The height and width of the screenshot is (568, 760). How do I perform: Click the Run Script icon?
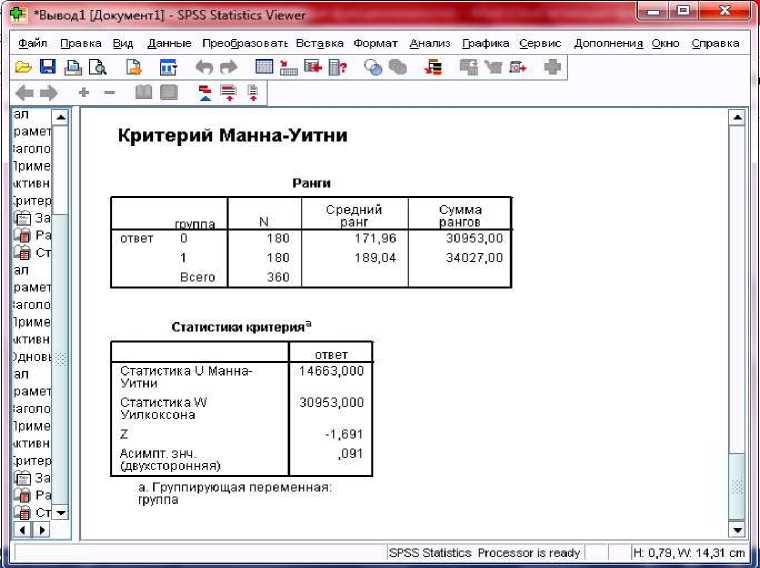518,67
